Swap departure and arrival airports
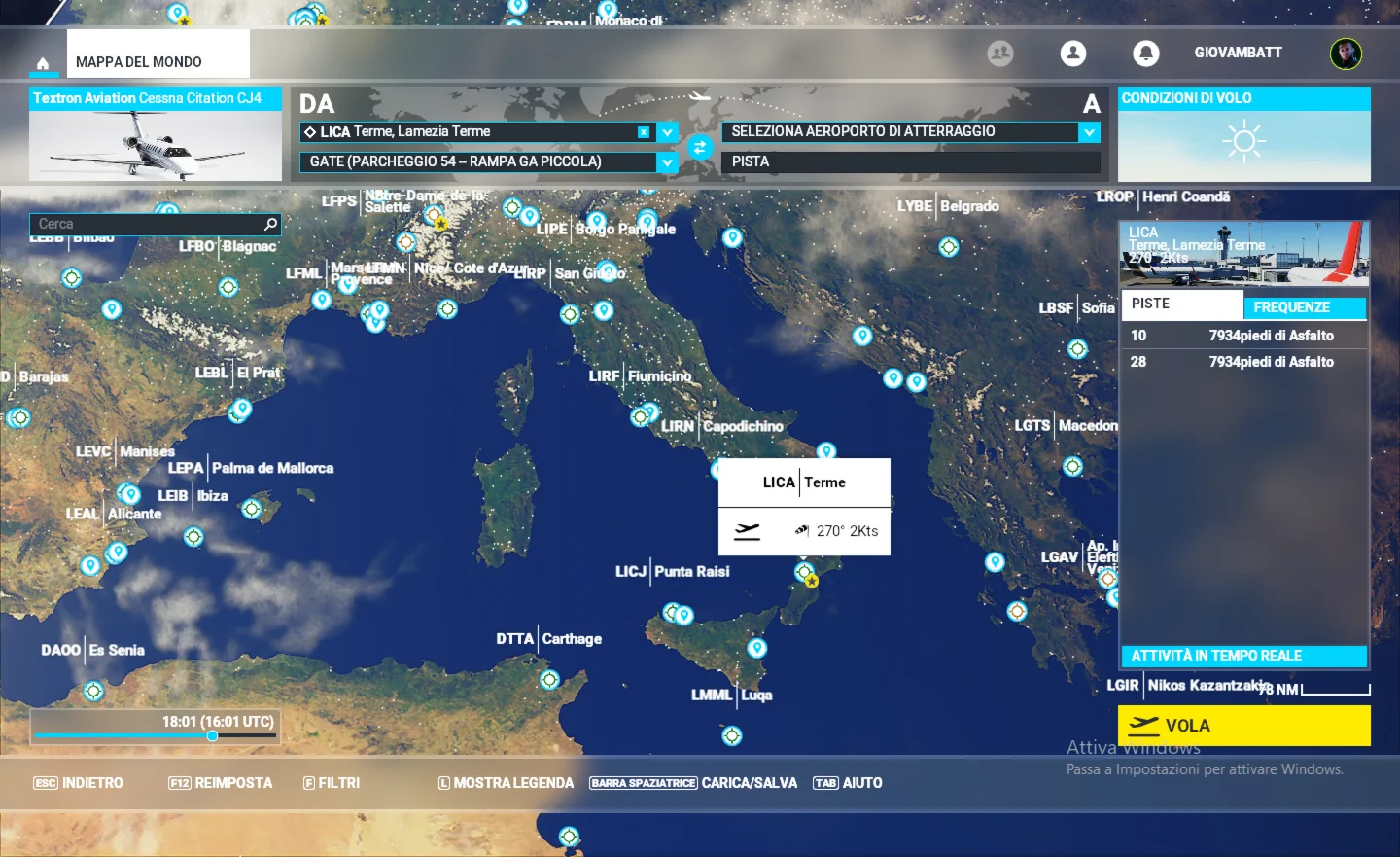This screenshot has height=857, width=1400. tap(699, 148)
